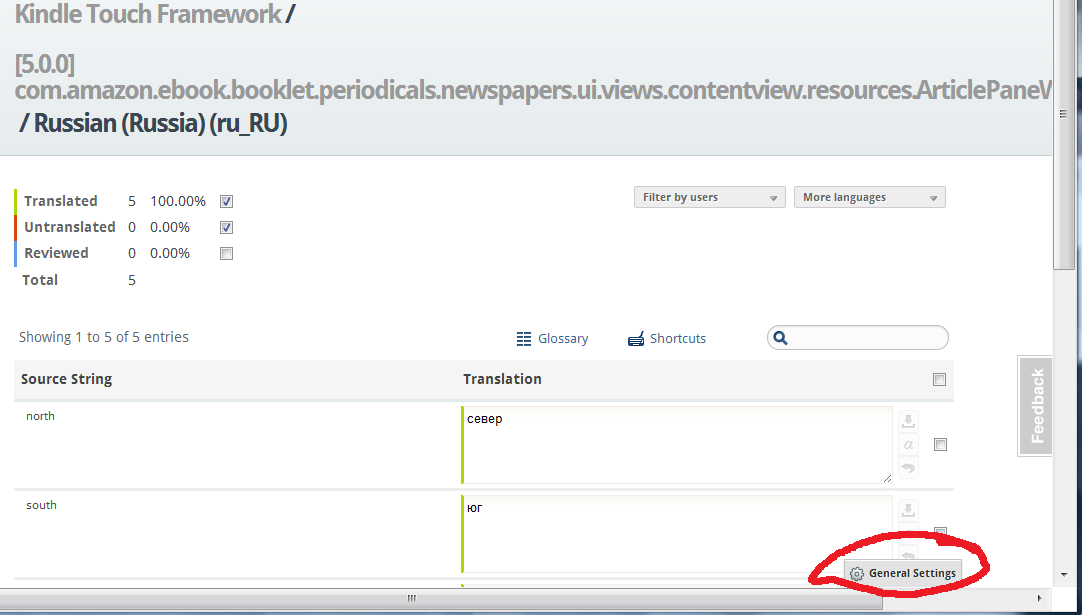Viewport: 1082px width, 615px height.
Task: Show keyboard Shortcuts
Action: (x=667, y=339)
